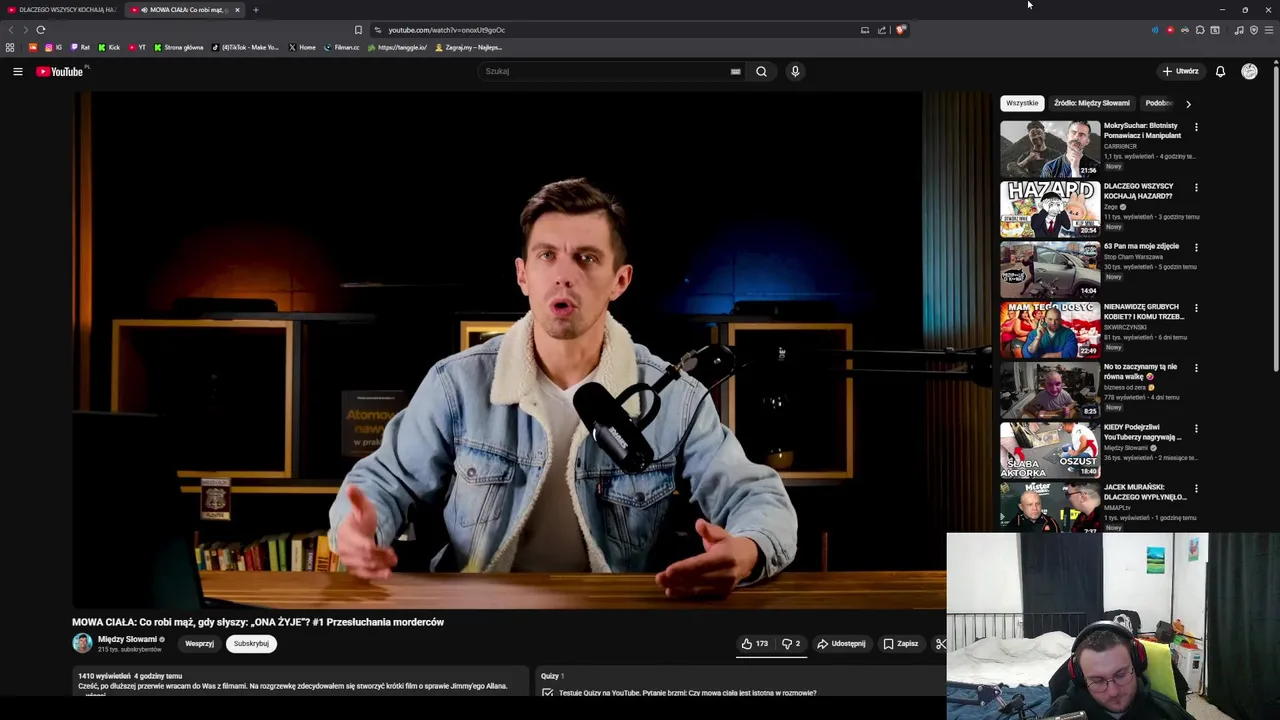Open the extensions puzzle icon
Viewport: 1280px width, 720px height.
coord(1200,30)
